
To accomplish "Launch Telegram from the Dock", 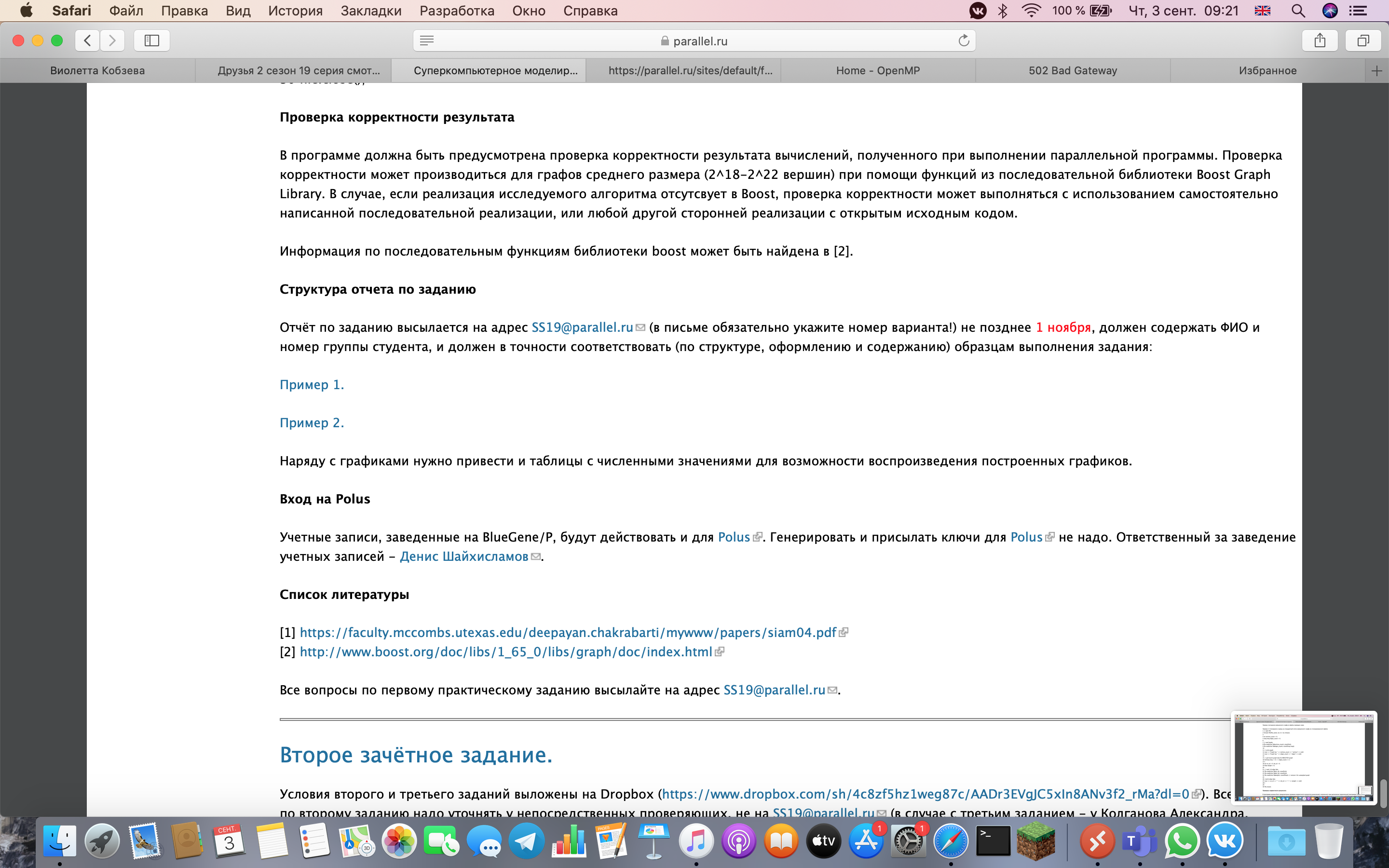I will (x=526, y=841).
